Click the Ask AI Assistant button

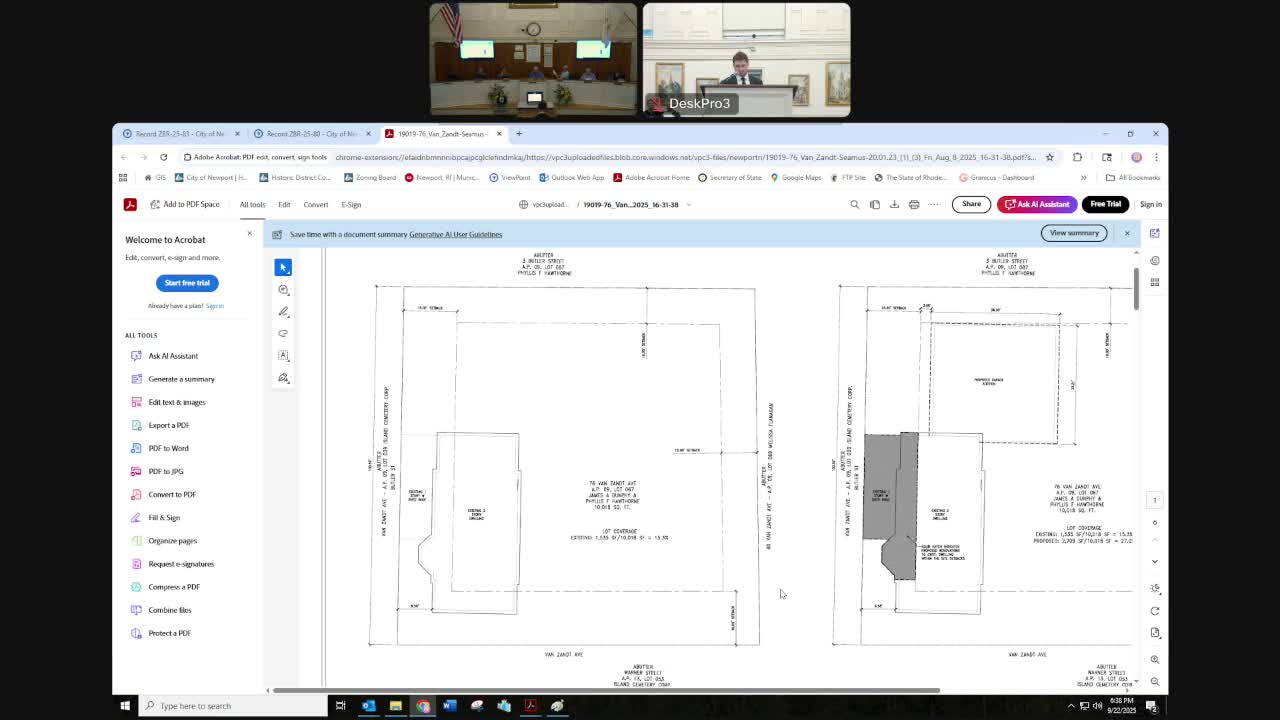pyautogui.click(x=1037, y=204)
